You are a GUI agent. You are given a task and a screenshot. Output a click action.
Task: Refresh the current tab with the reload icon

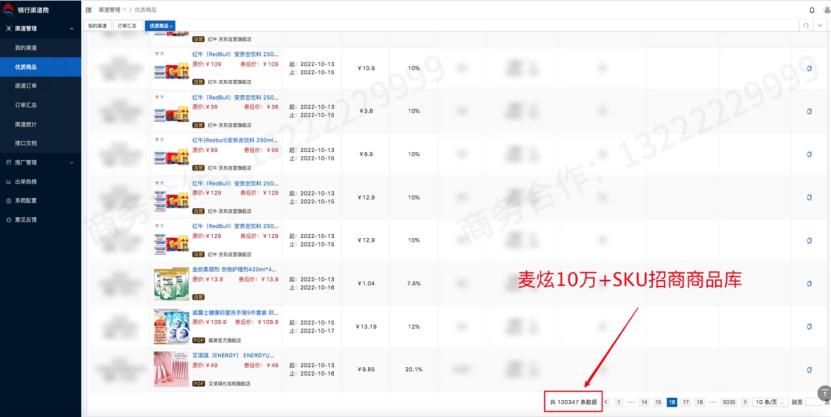click(x=806, y=25)
